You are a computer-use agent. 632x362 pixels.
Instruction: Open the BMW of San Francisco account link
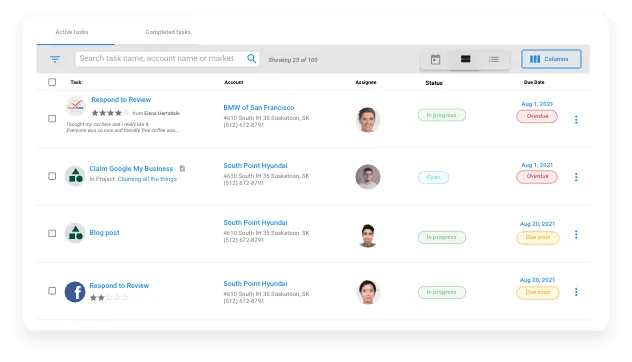(259, 108)
